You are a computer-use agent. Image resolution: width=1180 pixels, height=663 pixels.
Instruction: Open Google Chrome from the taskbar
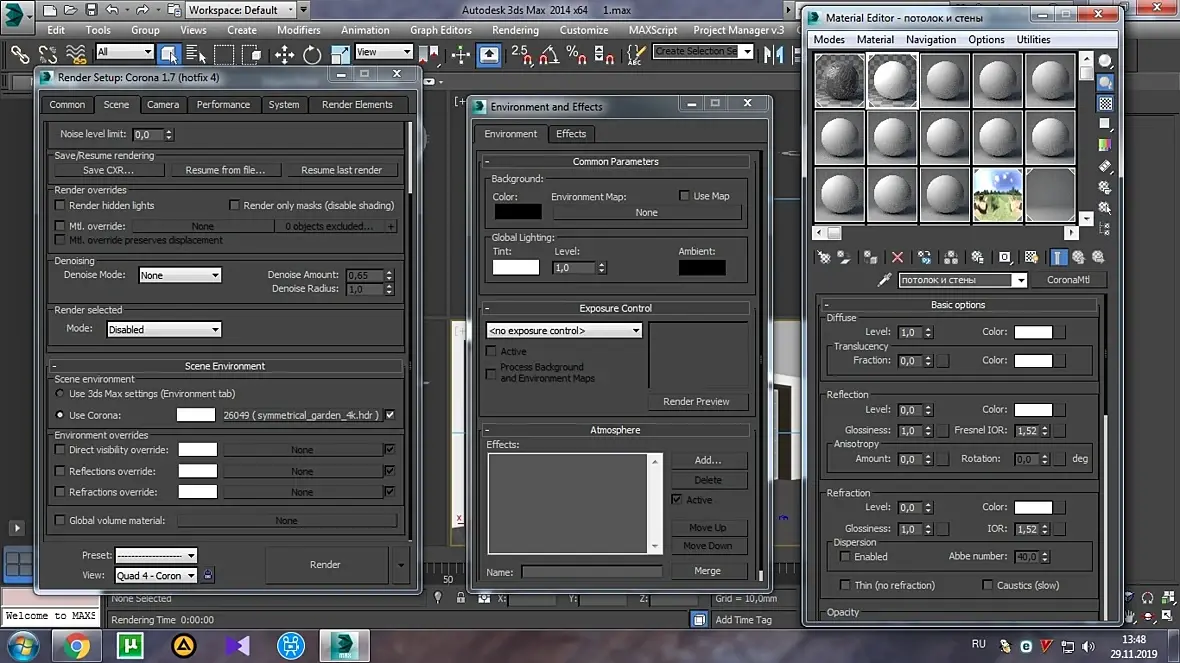76,646
